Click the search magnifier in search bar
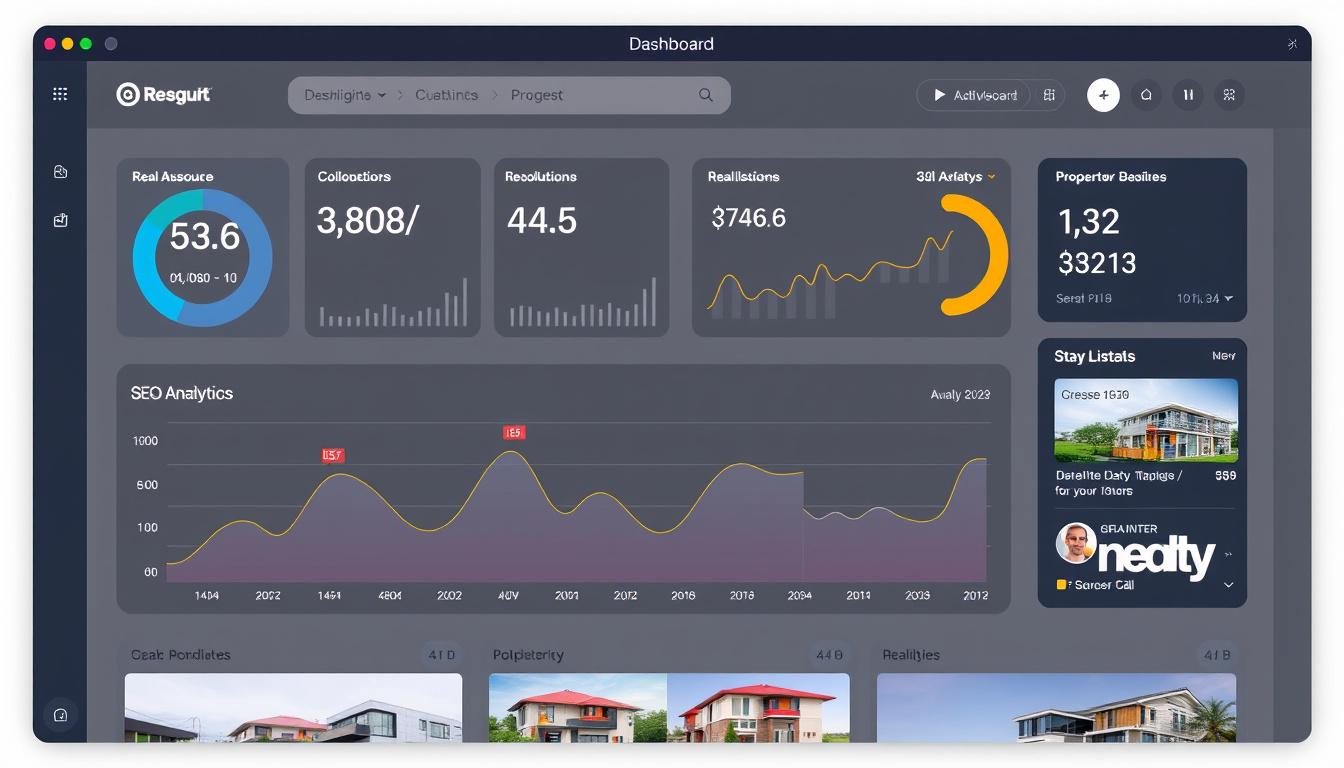The height and width of the screenshot is (768, 1344). (705, 95)
